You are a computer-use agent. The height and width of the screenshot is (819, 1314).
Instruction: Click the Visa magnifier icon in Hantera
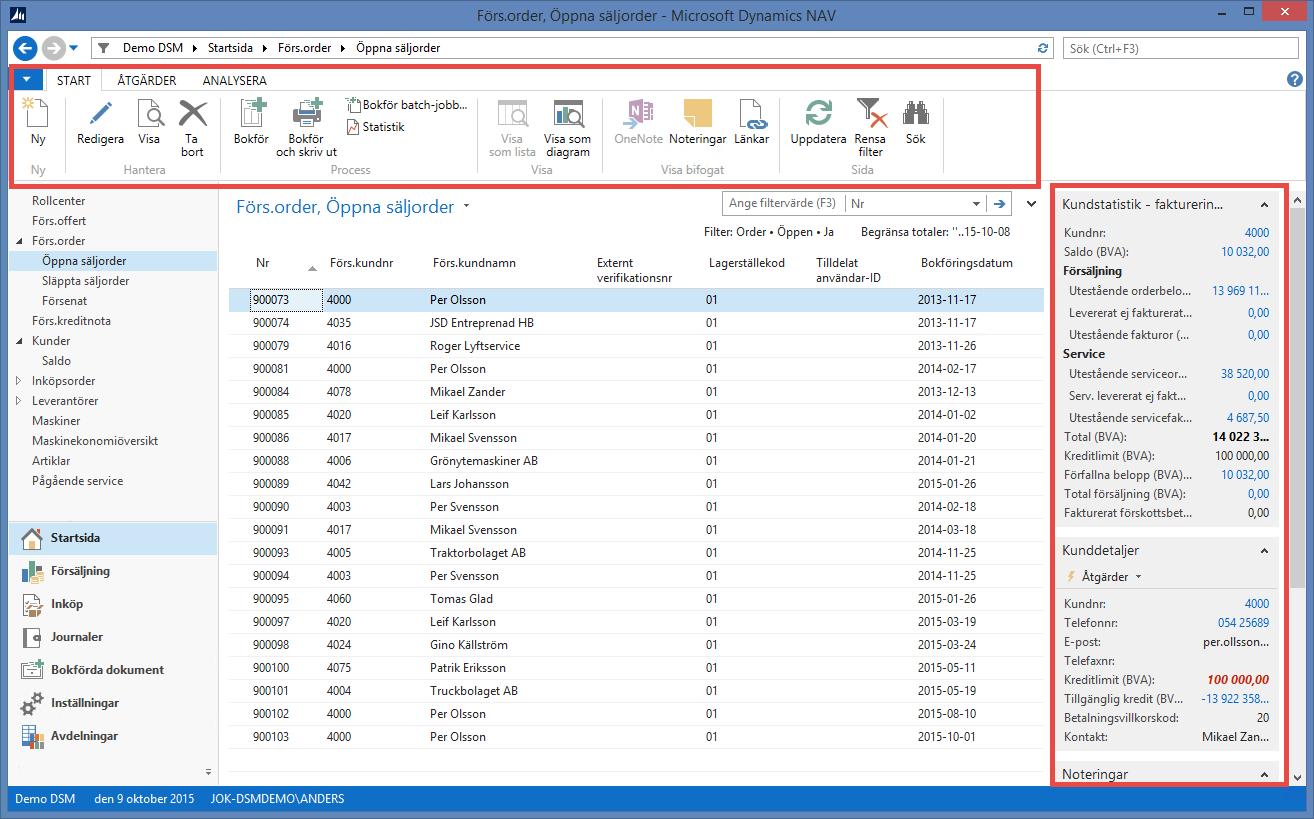149,114
